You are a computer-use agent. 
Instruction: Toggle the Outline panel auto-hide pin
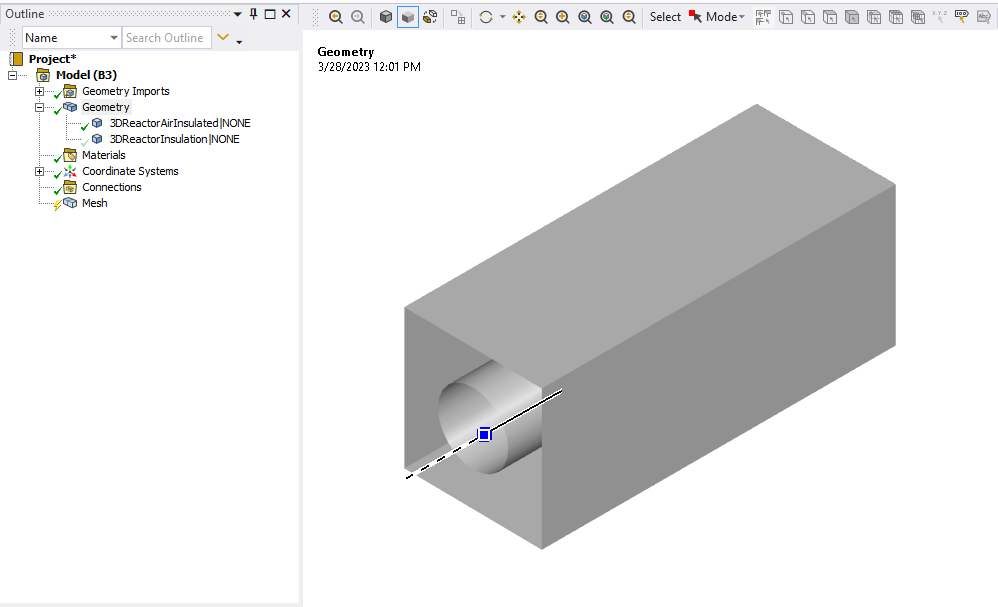pyautogui.click(x=253, y=13)
